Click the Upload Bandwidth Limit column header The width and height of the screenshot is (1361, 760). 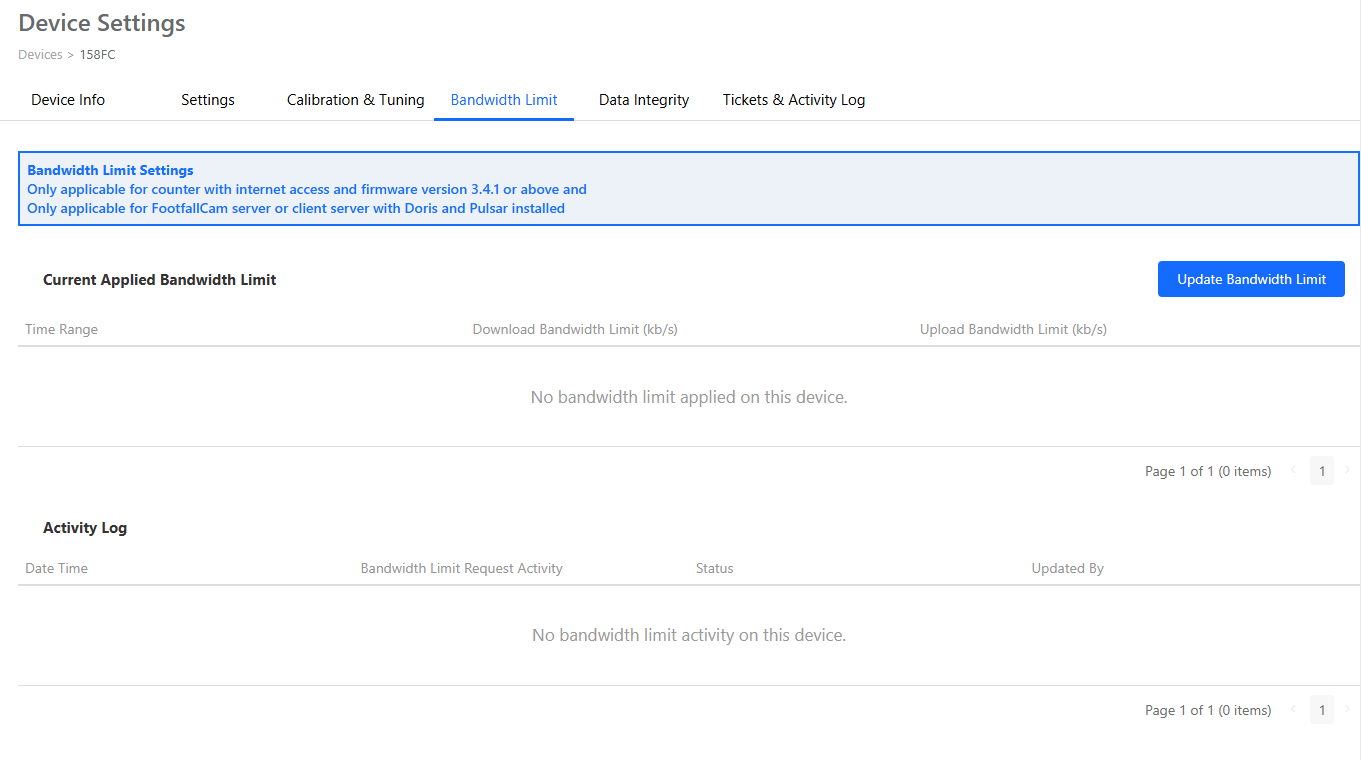tap(1012, 328)
